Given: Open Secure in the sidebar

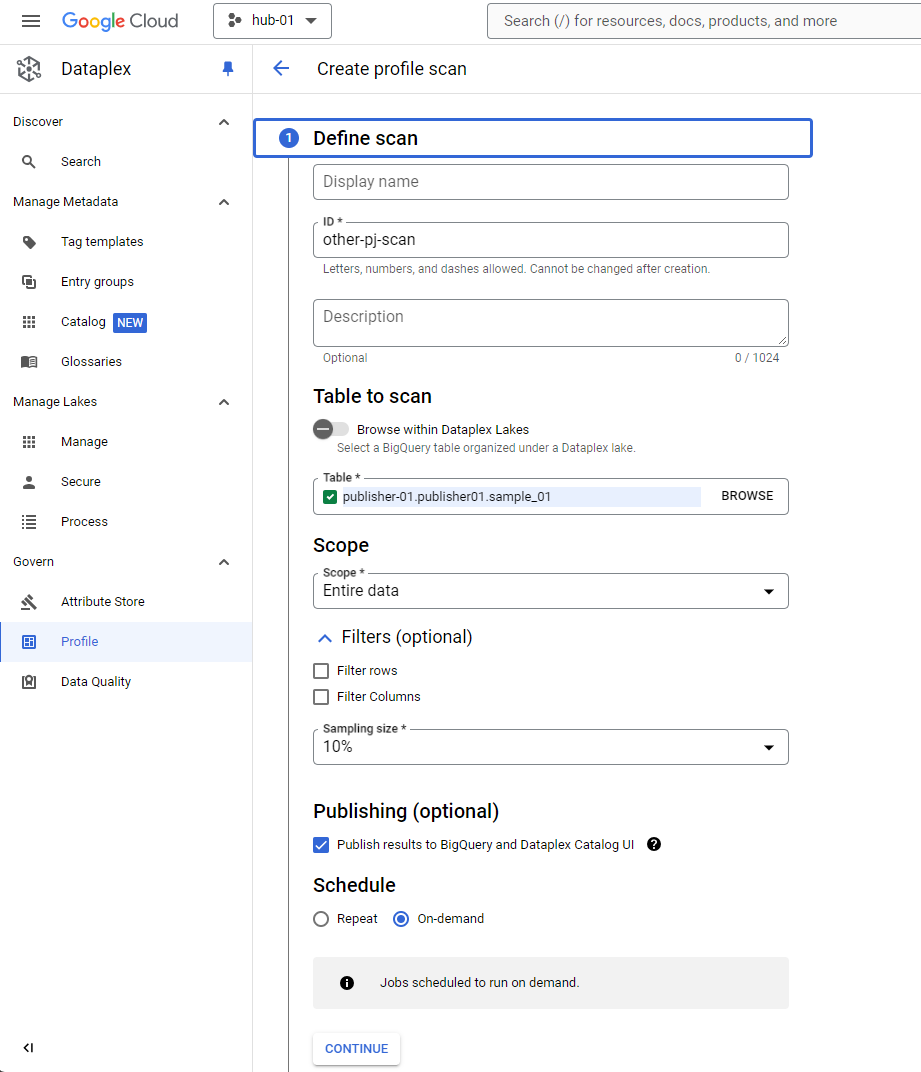Looking at the screenshot, I should (126, 482).
